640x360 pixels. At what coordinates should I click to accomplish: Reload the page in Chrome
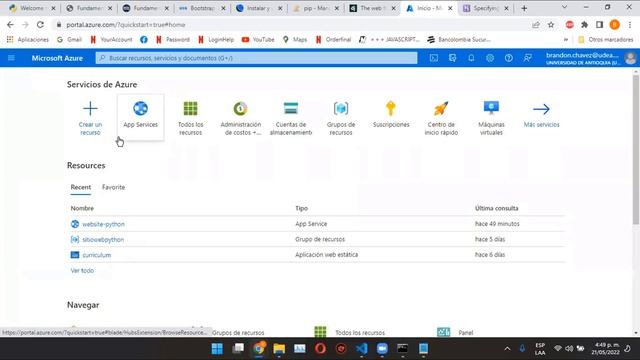pos(40,25)
